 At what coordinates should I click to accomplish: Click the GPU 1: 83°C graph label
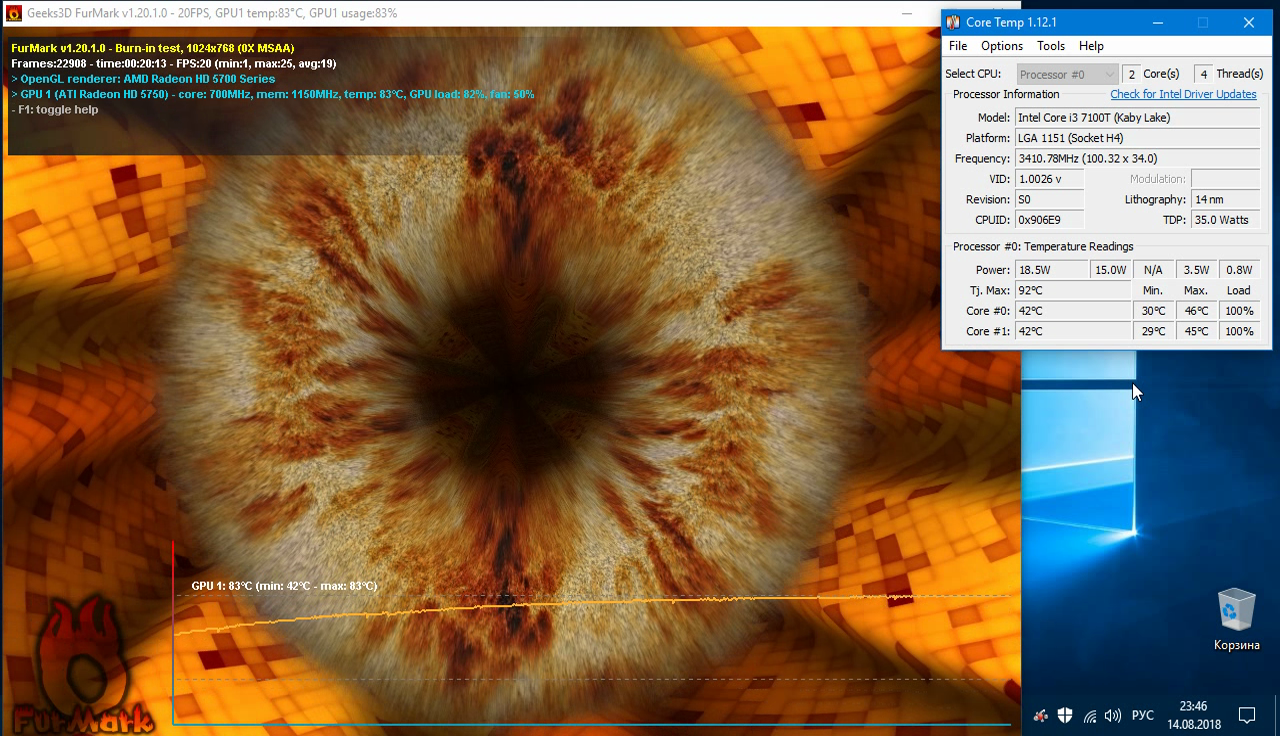284,586
